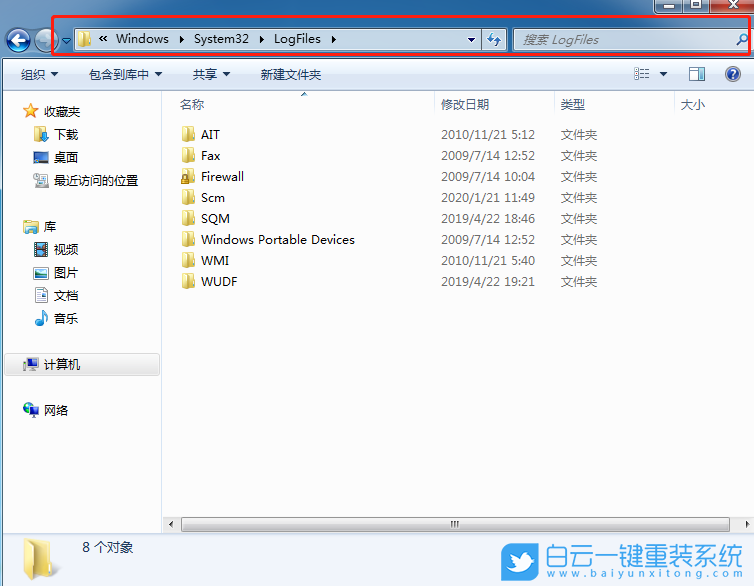
Task: Sort by the 名称 column header
Action: 191,104
